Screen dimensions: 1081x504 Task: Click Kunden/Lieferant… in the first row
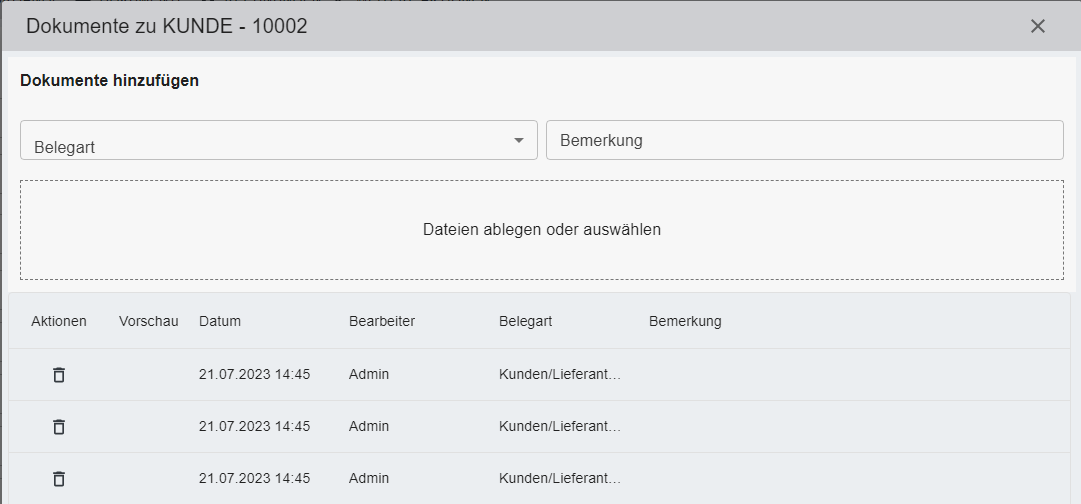[x=560, y=375]
